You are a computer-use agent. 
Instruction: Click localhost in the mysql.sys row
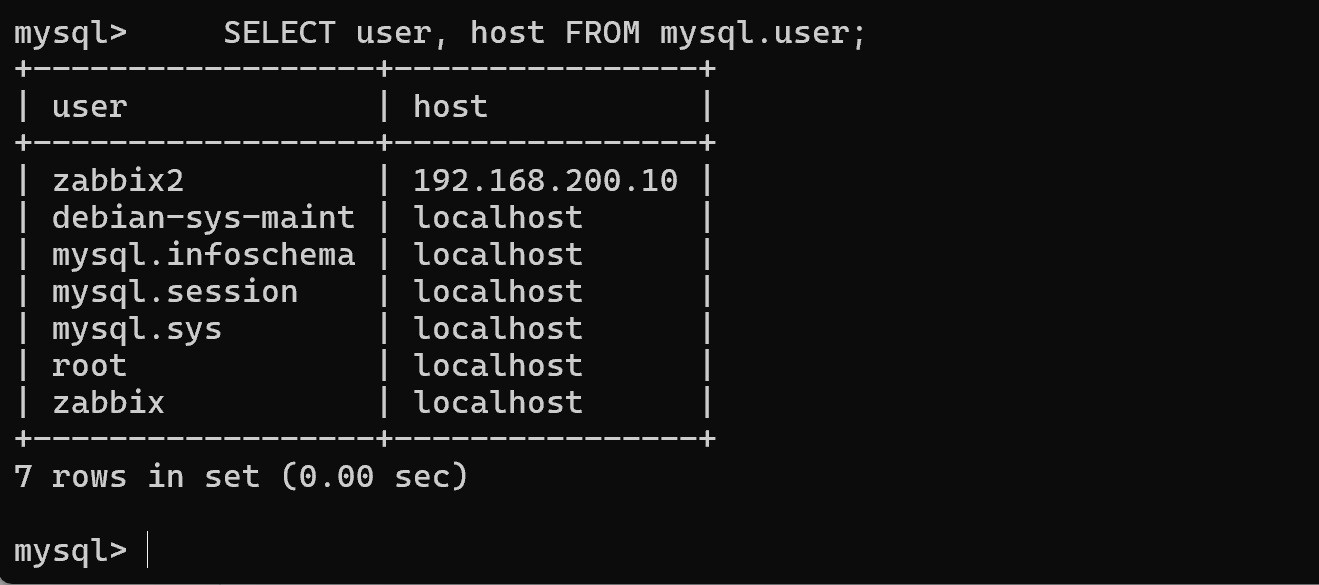click(498, 328)
